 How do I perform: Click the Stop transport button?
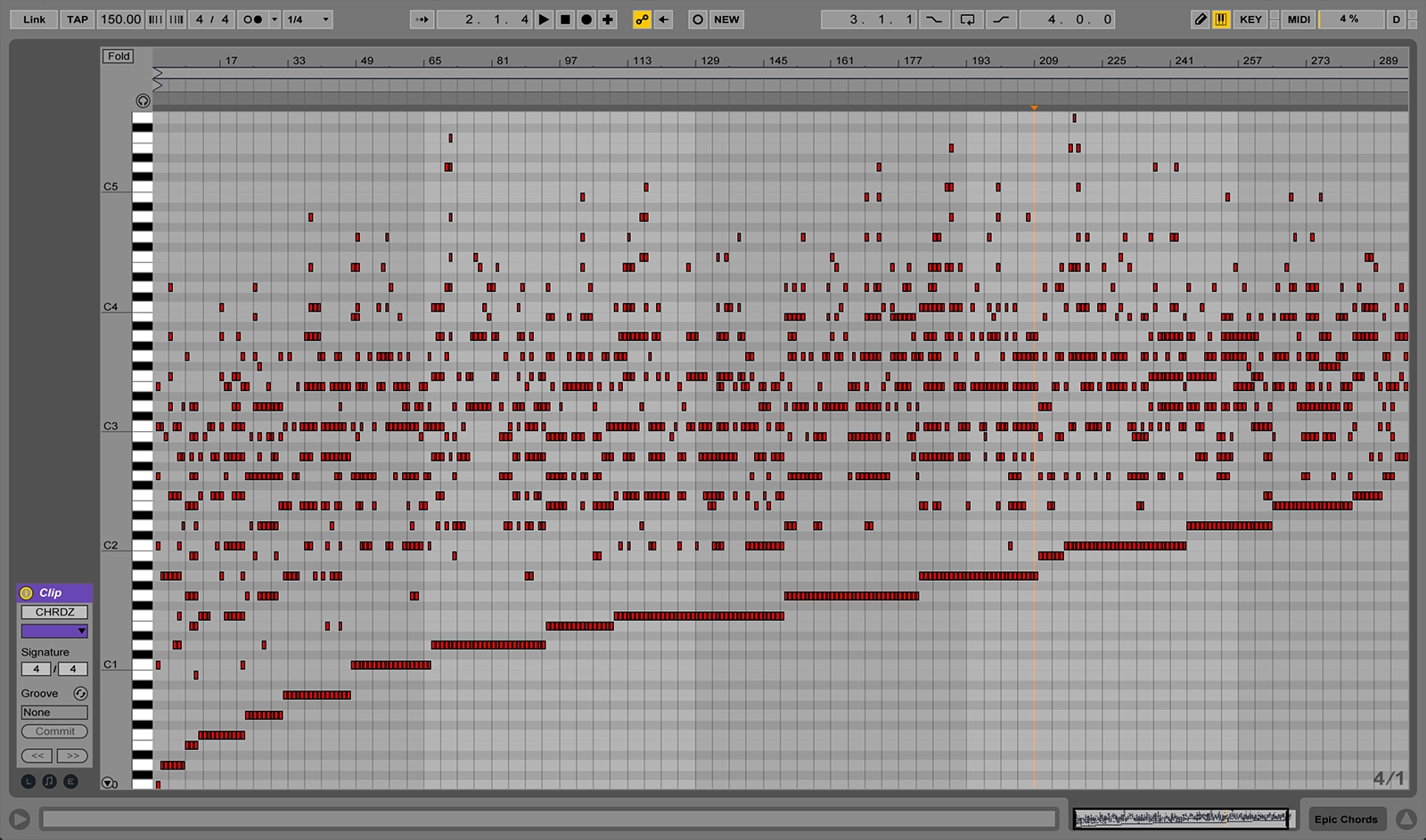[565, 20]
